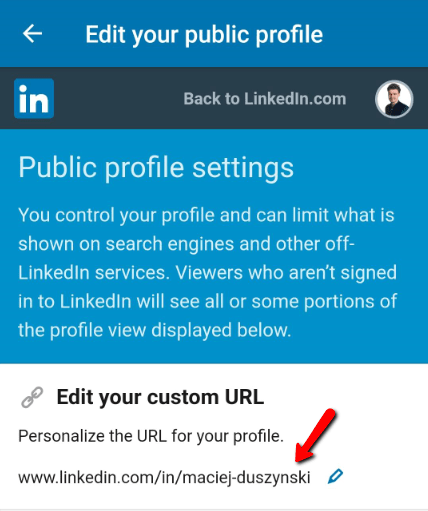Select the linkedin.com/in/maciej-duszynski URL text

point(164,477)
